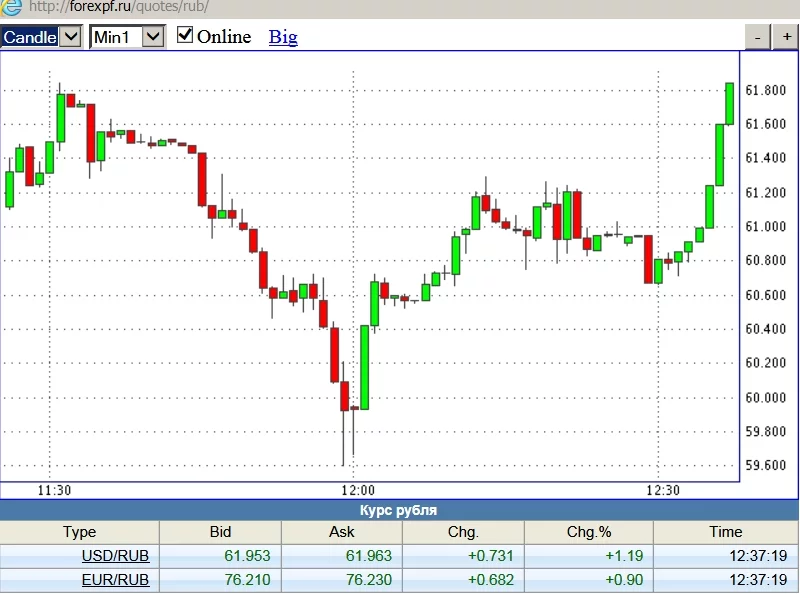Click the latest green candle near 61.800
The image size is (800, 594).
730,104
